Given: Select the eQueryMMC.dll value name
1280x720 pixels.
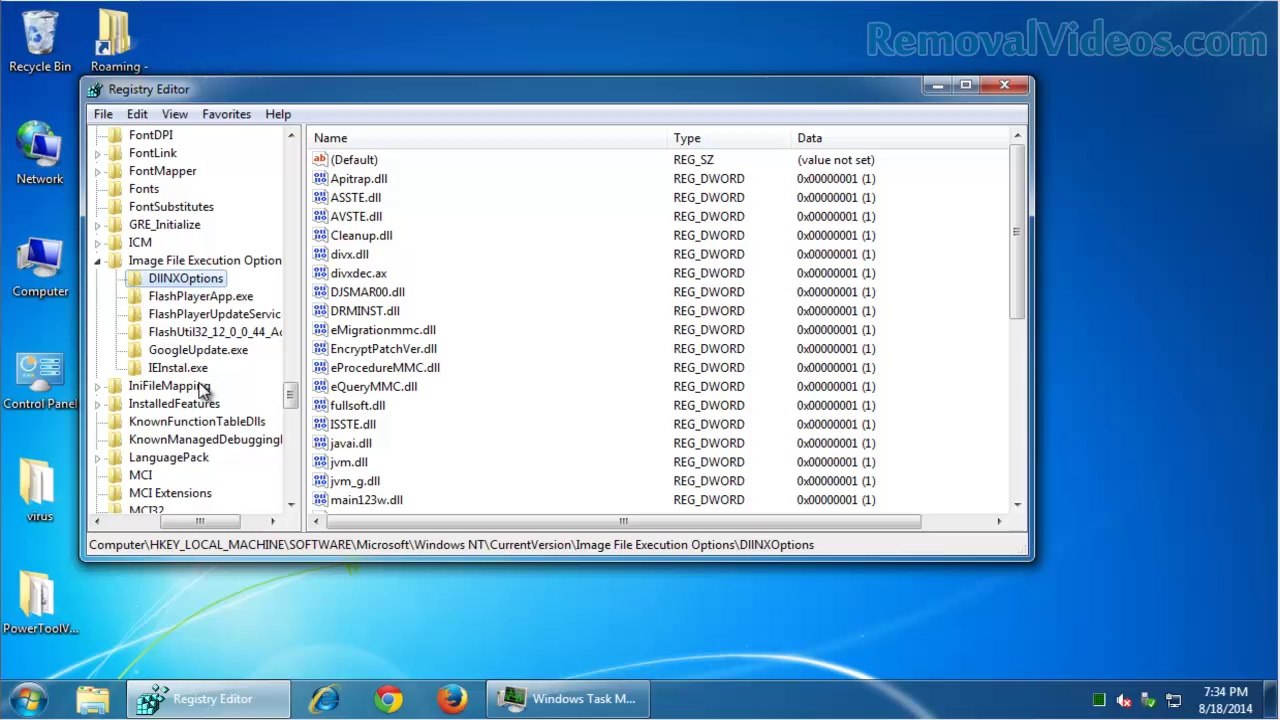Looking at the screenshot, I should pos(373,387).
